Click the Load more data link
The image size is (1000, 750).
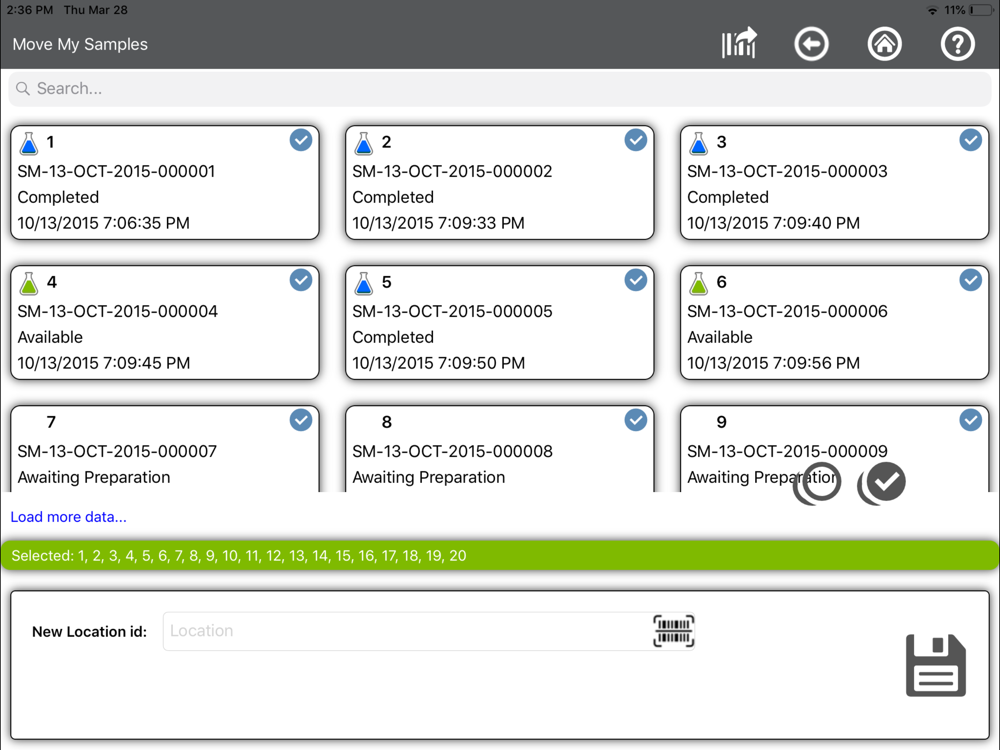69,517
